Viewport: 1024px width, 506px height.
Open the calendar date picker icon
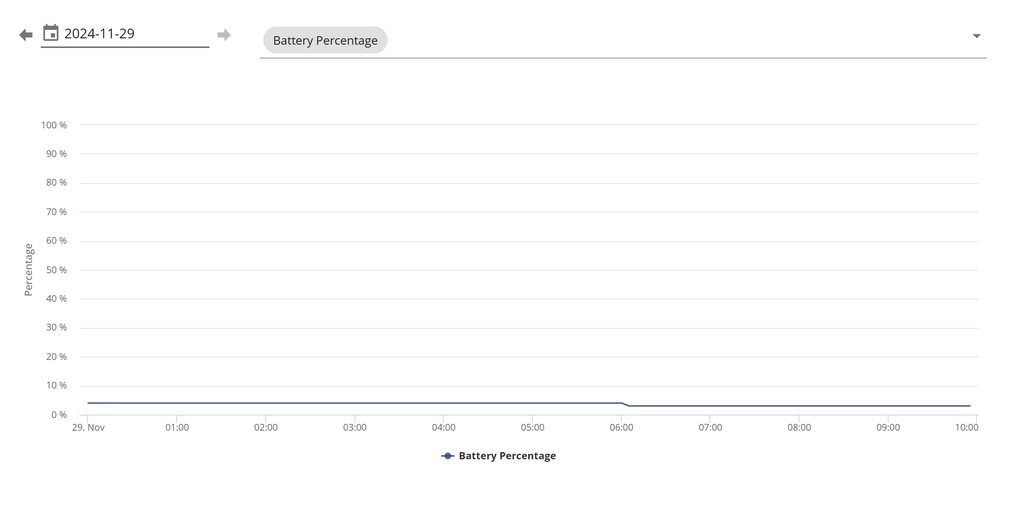pyautogui.click(x=51, y=33)
